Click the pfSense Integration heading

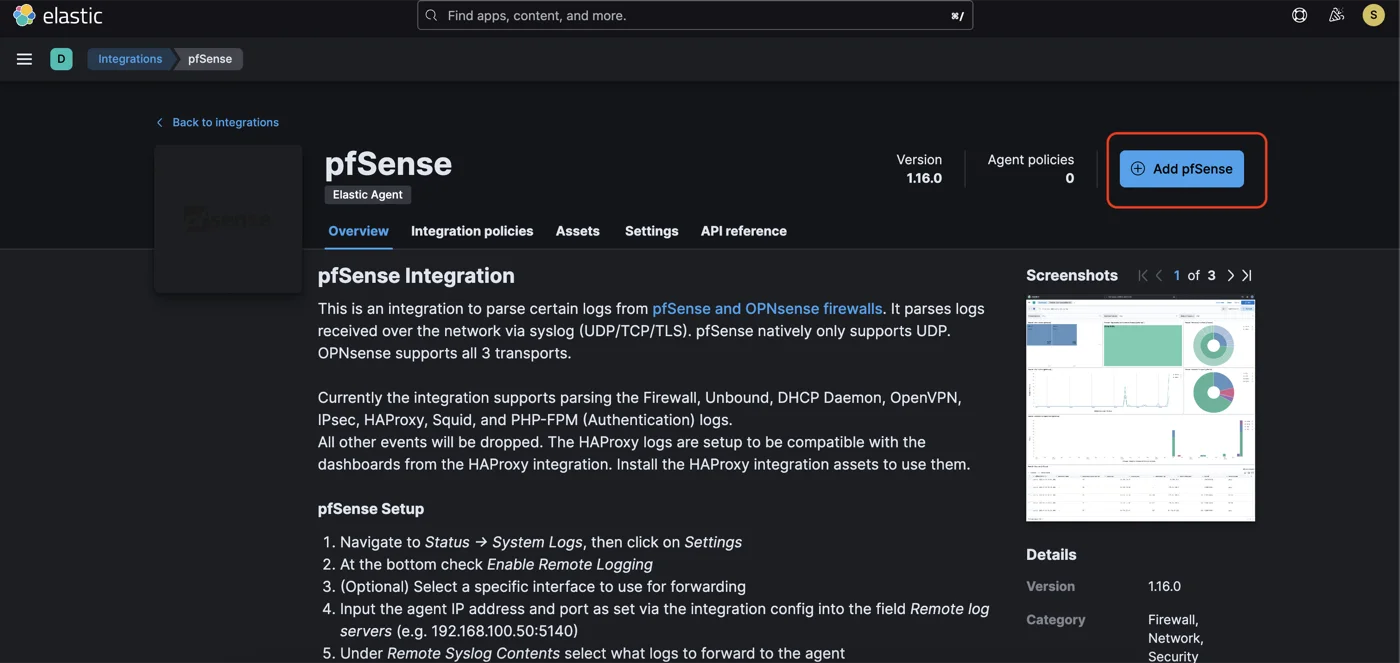[x=416, y=276]
